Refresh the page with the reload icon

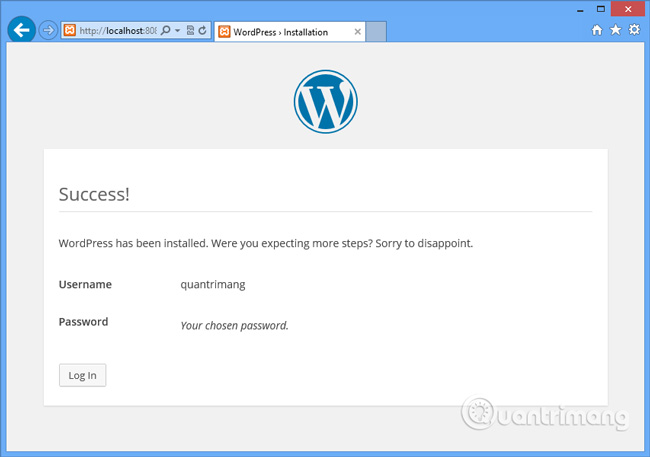click(202, 30)
